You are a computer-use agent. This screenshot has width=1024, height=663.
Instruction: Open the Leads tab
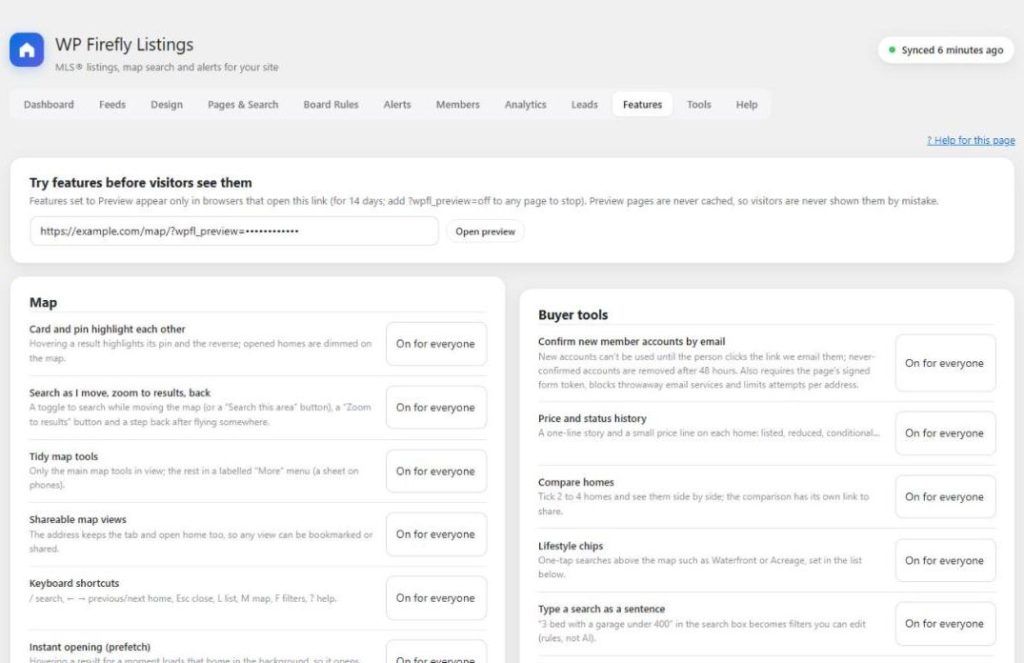coord(584,105)
